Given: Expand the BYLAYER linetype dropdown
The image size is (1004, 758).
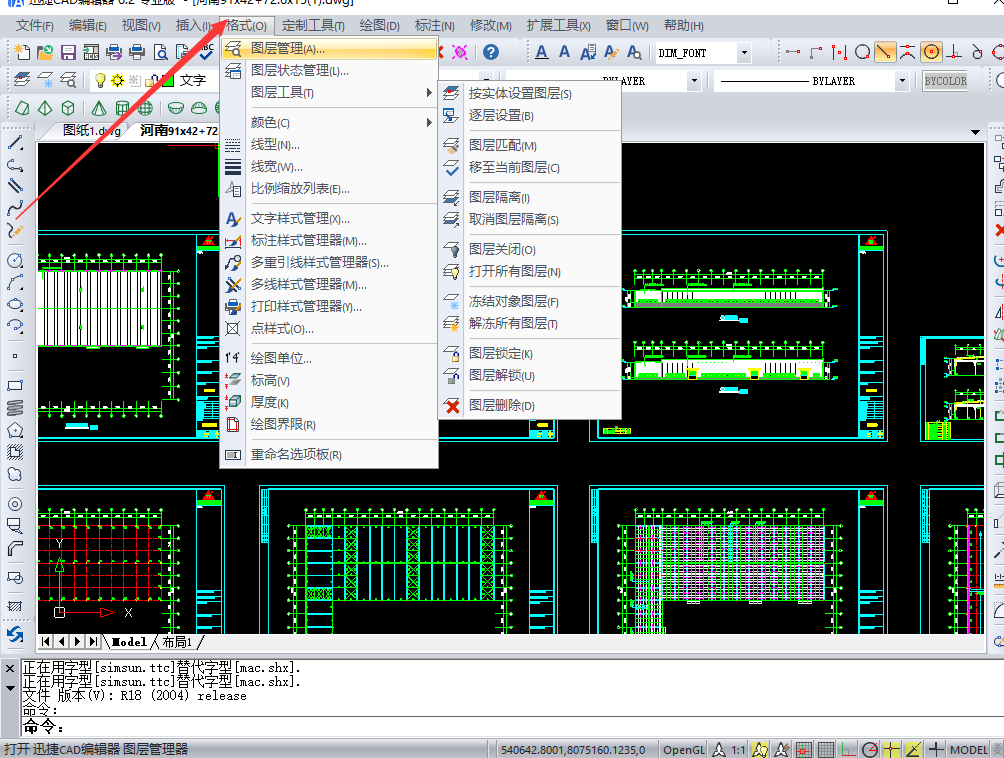Looking at the screenshot, I should 903,79.
